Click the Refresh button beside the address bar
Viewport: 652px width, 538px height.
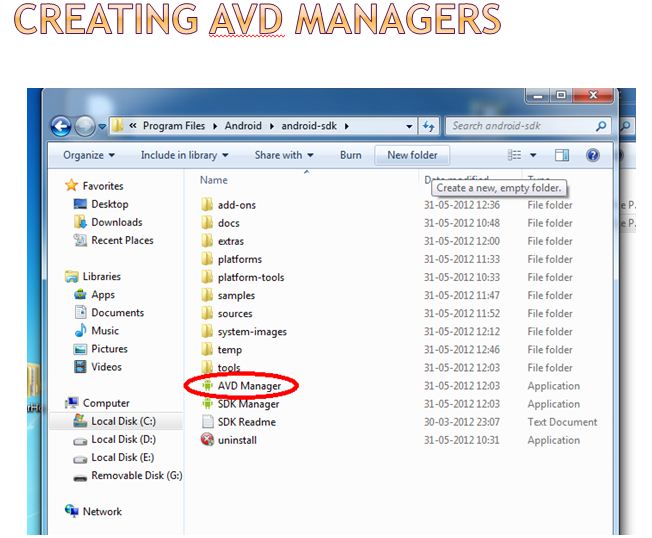429,126
